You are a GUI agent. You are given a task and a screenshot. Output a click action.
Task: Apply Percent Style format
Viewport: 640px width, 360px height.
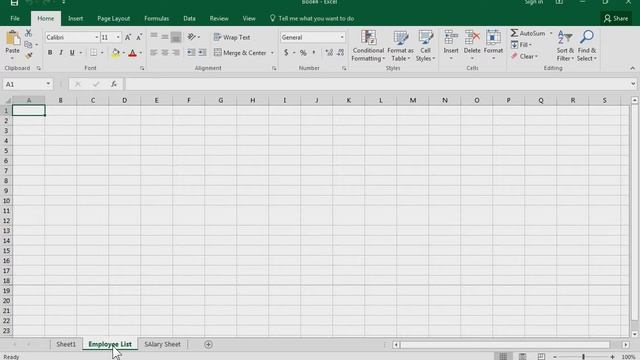coord(303,53)
